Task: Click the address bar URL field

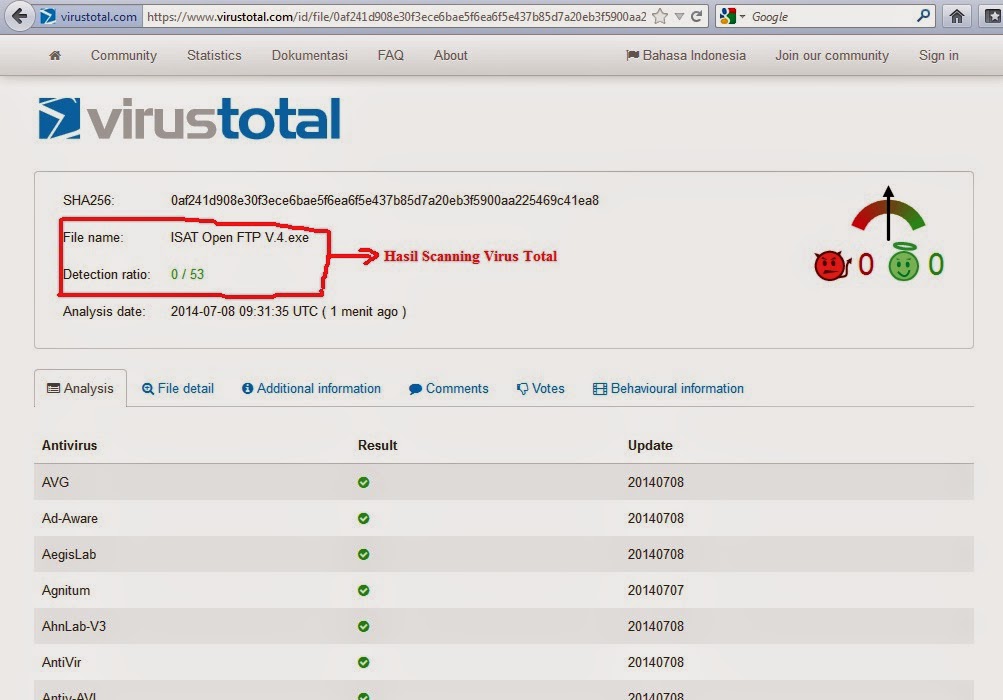Action: (x=397, y=17)
